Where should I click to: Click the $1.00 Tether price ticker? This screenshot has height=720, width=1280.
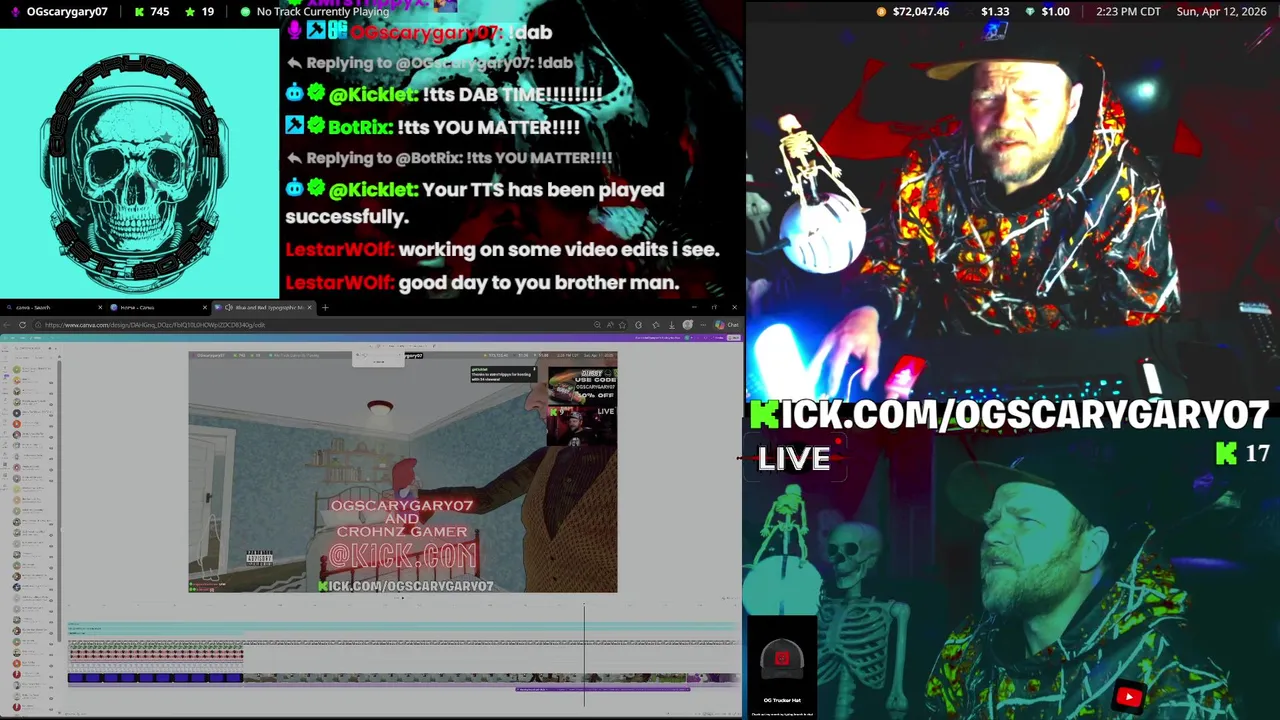1047,12
